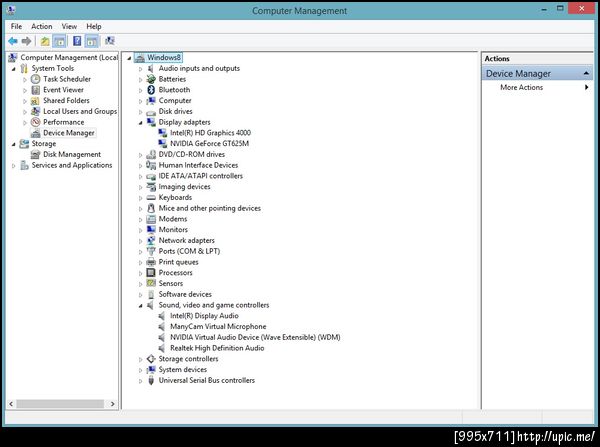Collapse the Device Manager actions section

click(x=586, y=73)
